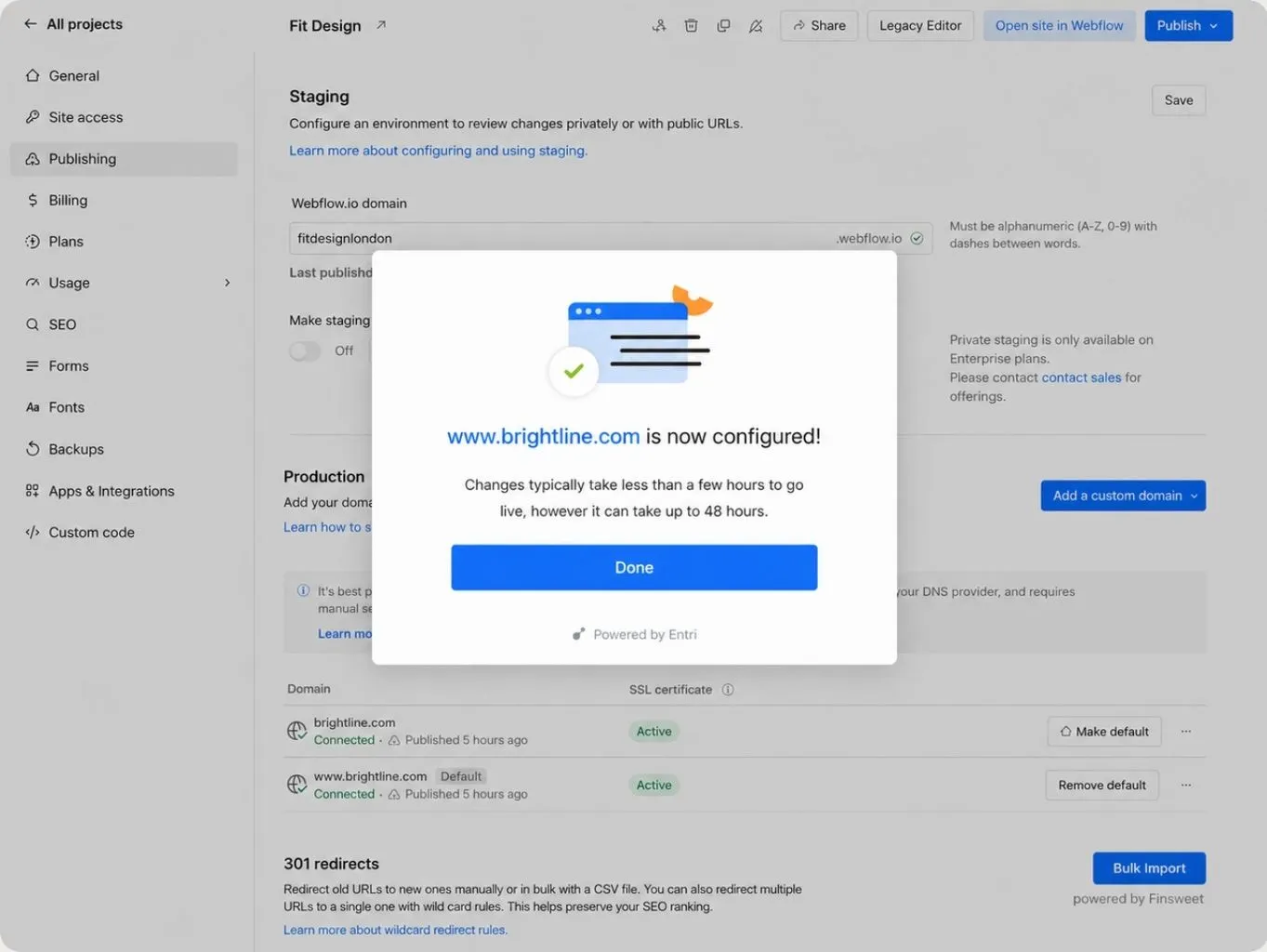Screen dimensions: 1267x952
Task: Click the Active SSL badge for brightline.com
Action: 653,732
